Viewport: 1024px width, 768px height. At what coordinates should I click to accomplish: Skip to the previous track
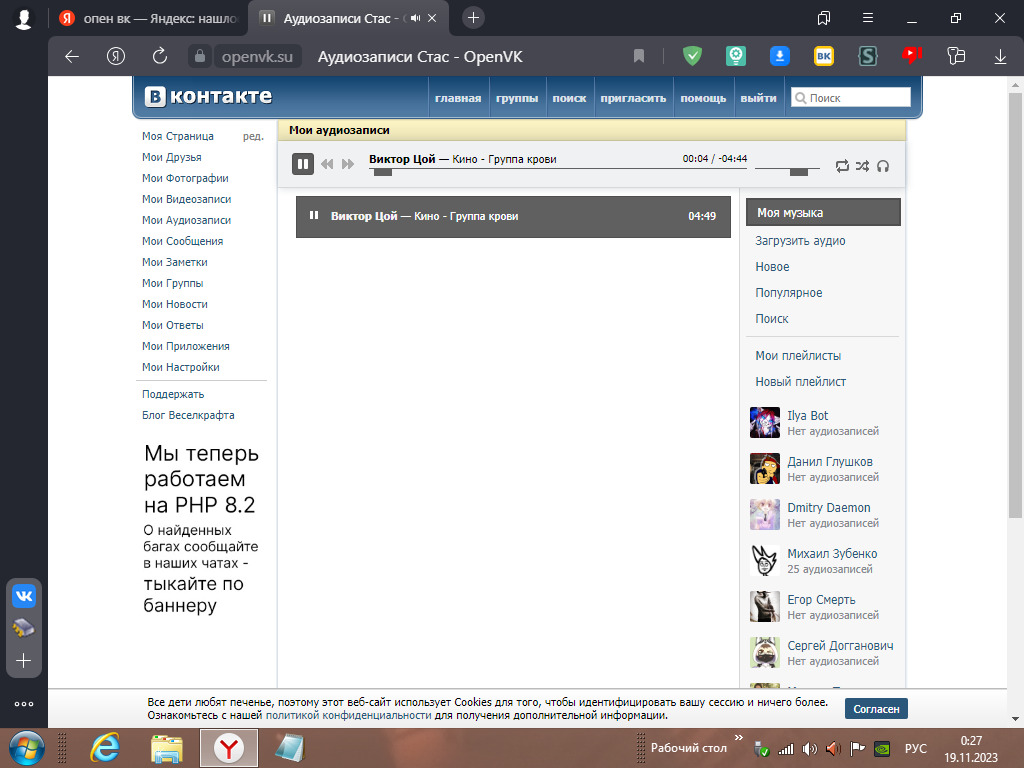pos(327,164)
